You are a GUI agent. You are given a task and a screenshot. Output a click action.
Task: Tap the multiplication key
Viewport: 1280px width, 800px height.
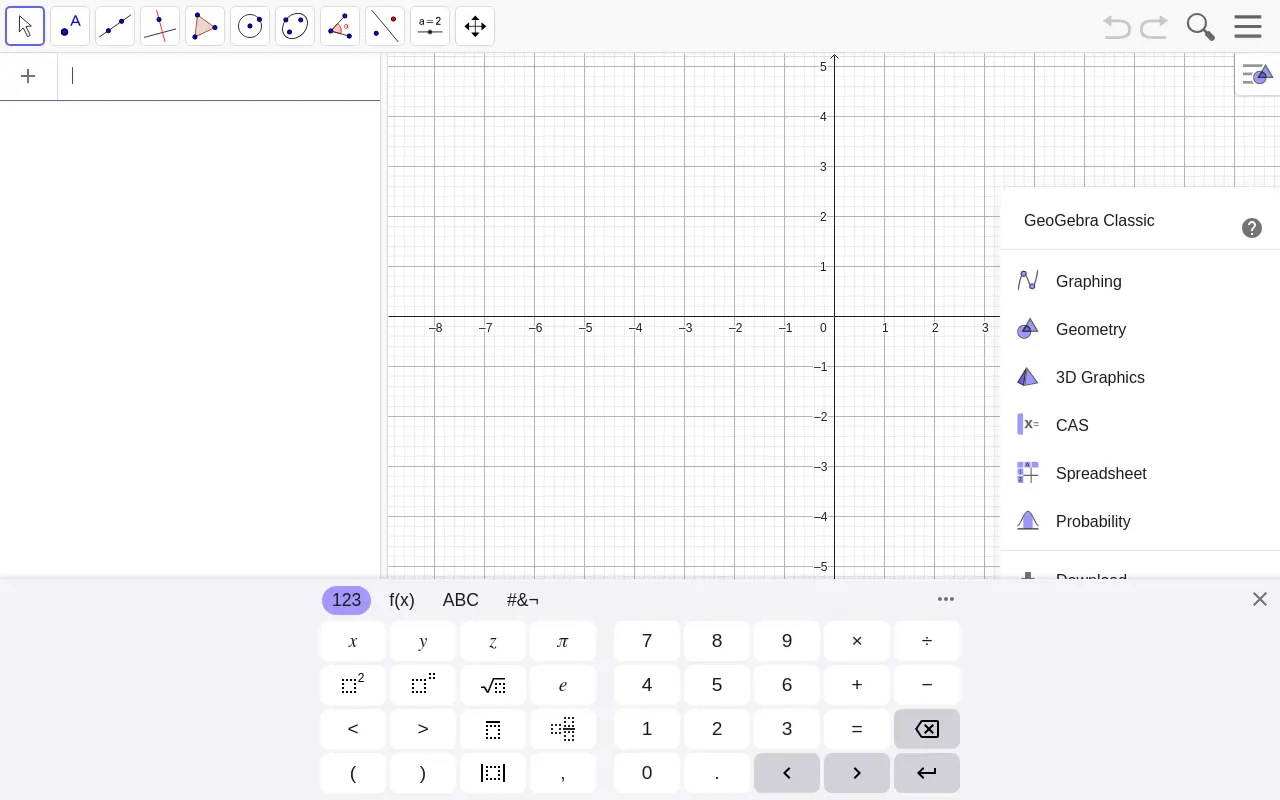pos(857,641)
